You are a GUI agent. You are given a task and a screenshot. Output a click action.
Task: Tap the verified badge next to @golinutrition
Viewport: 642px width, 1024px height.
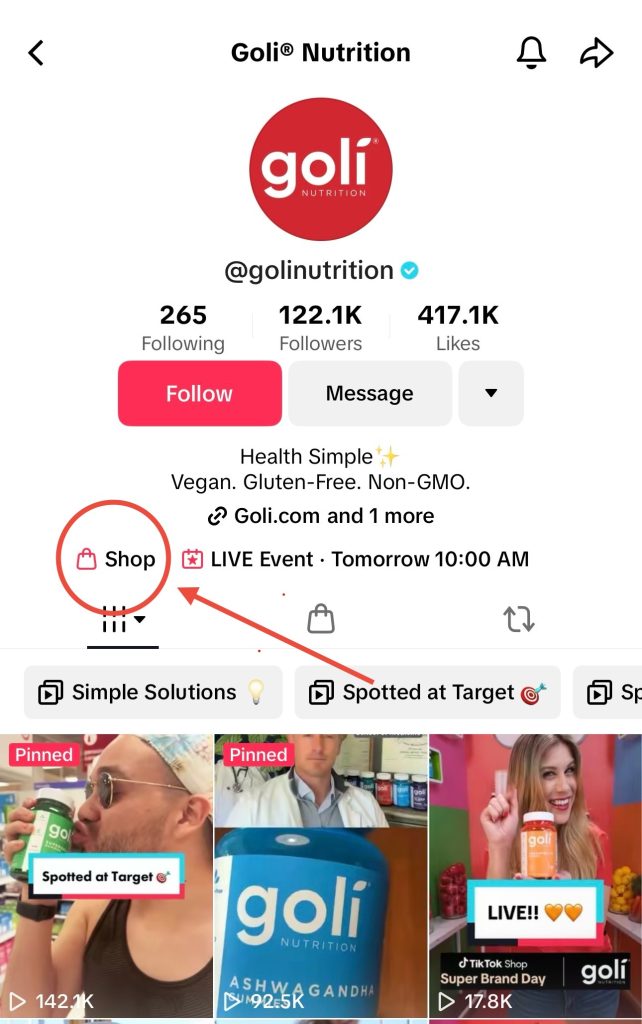click(411, 270)
